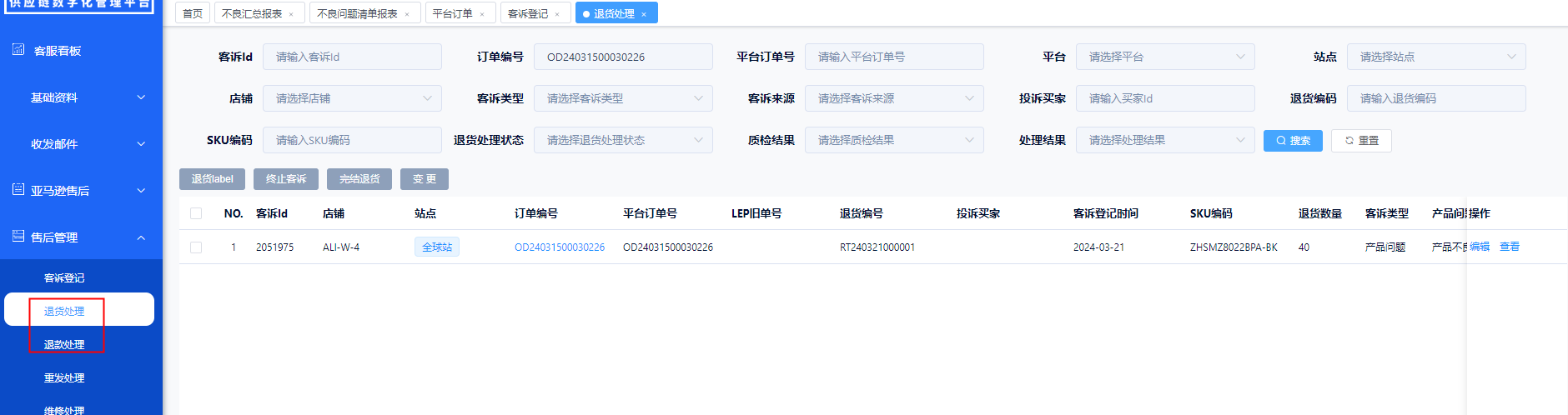Click the 终止客诉 button
Viewport: 1568px width, 415px height.
tap(286, 179)
